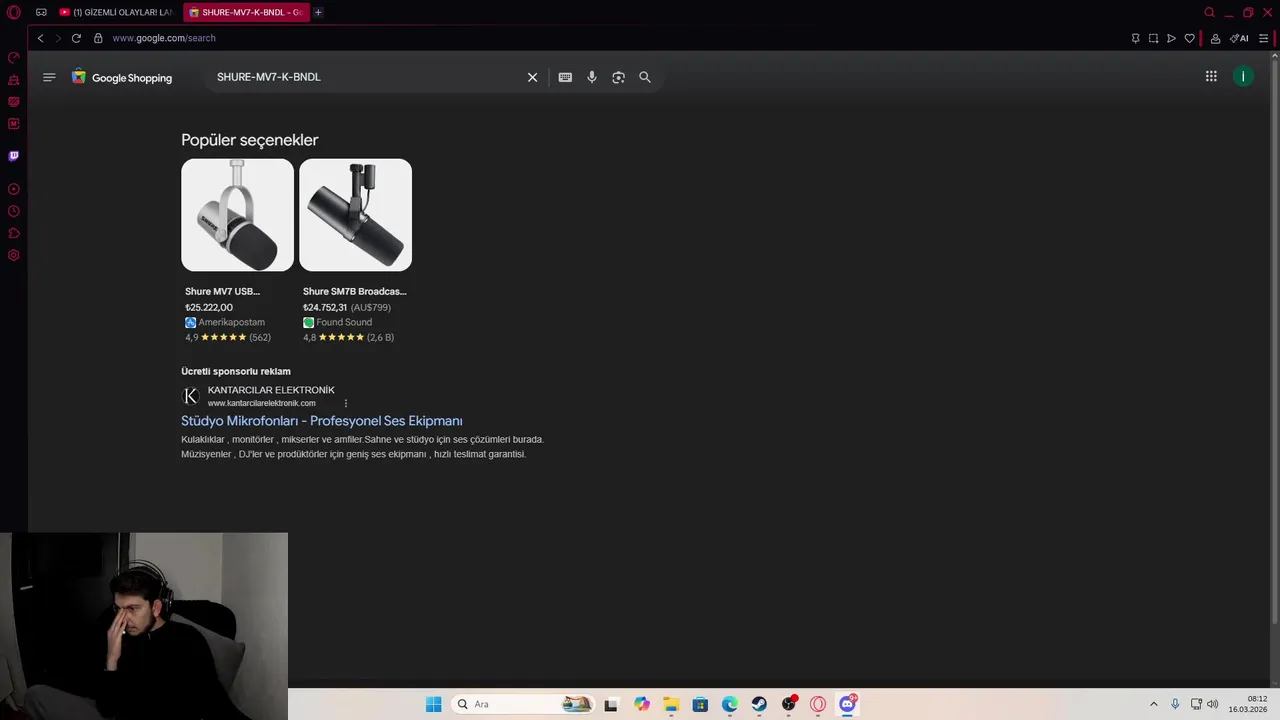Select the SHURE-MV7-K-BNDL browser tab
The height and width of the screenshot is (720, 1280).
coord(245,12)
